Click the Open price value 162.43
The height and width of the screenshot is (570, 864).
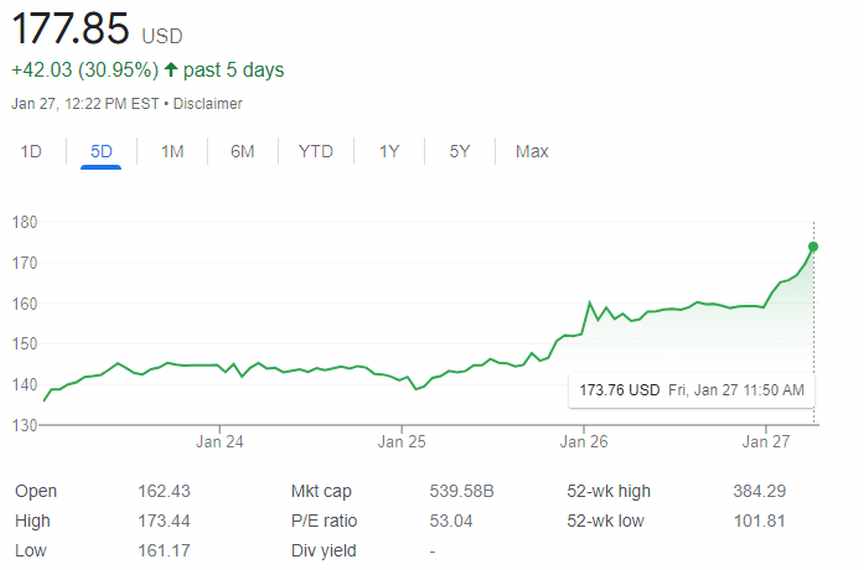164,491
